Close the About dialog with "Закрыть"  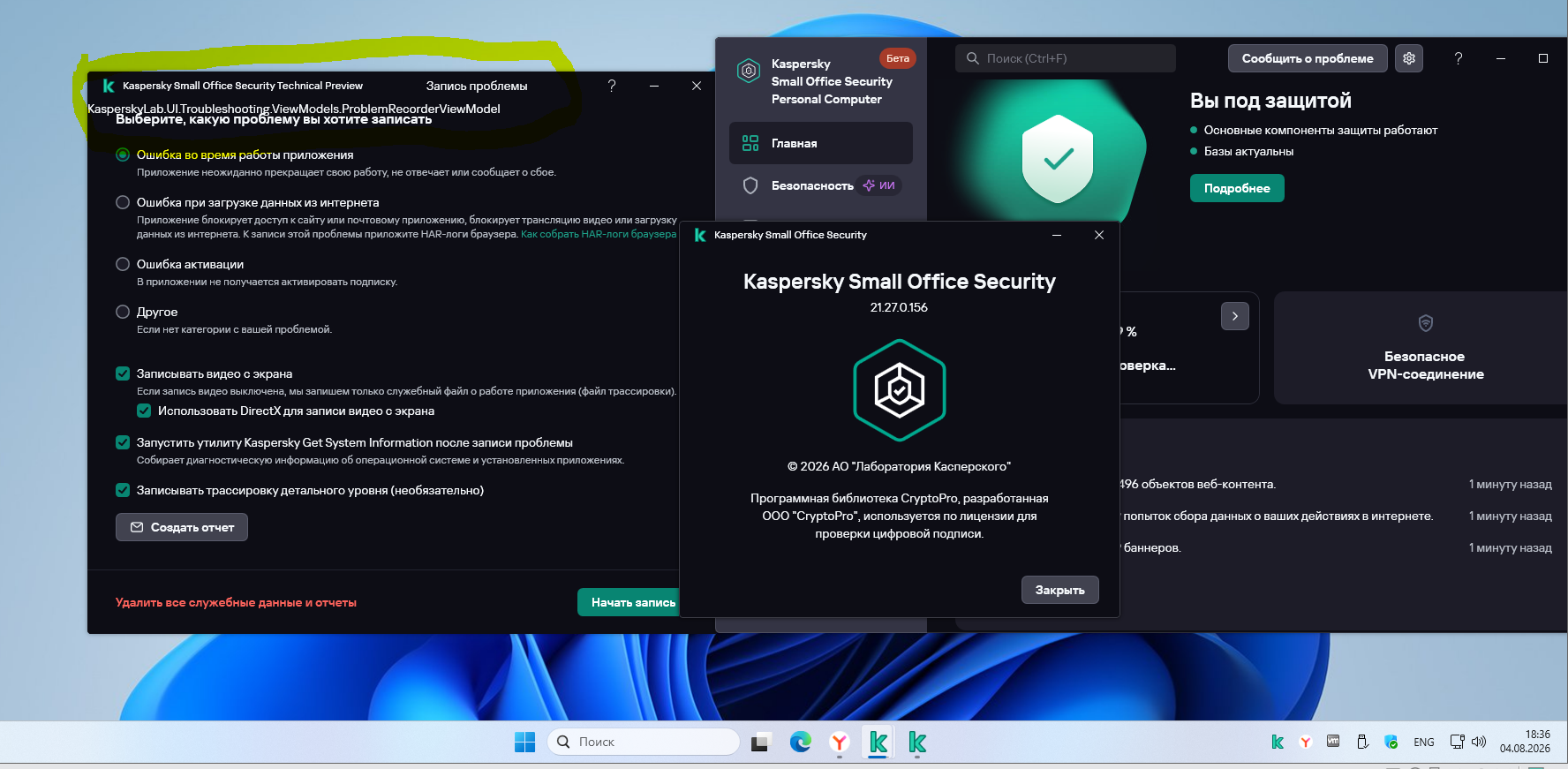(x=1060, y=590)
